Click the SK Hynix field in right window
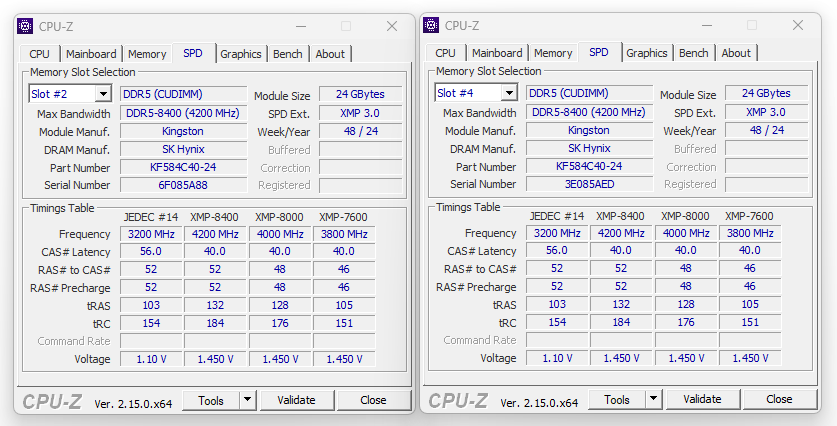Image resolution: width=837 pixels, height=426 pixels. [x=589, y=148]
